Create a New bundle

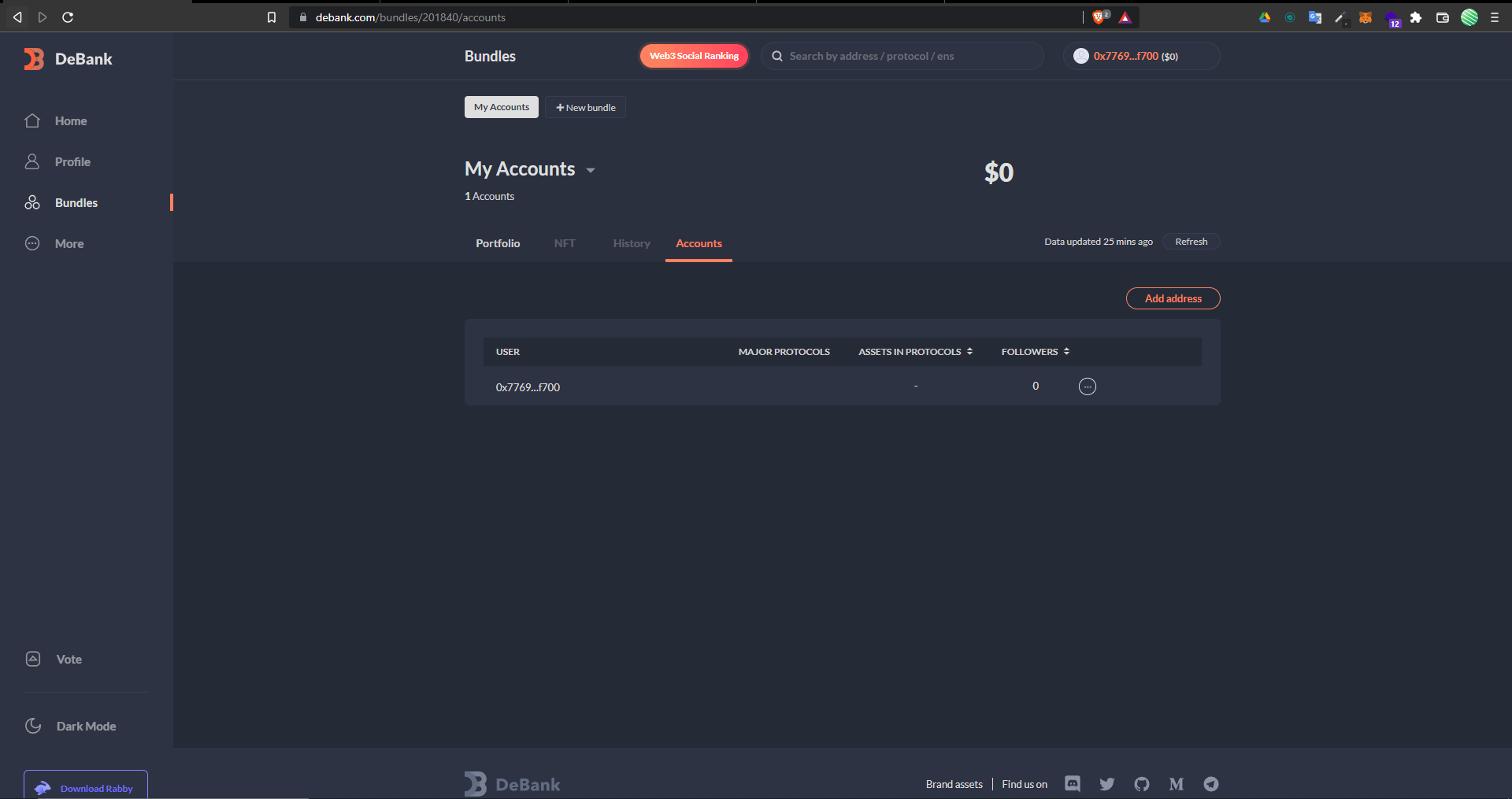tap(585, 108)
